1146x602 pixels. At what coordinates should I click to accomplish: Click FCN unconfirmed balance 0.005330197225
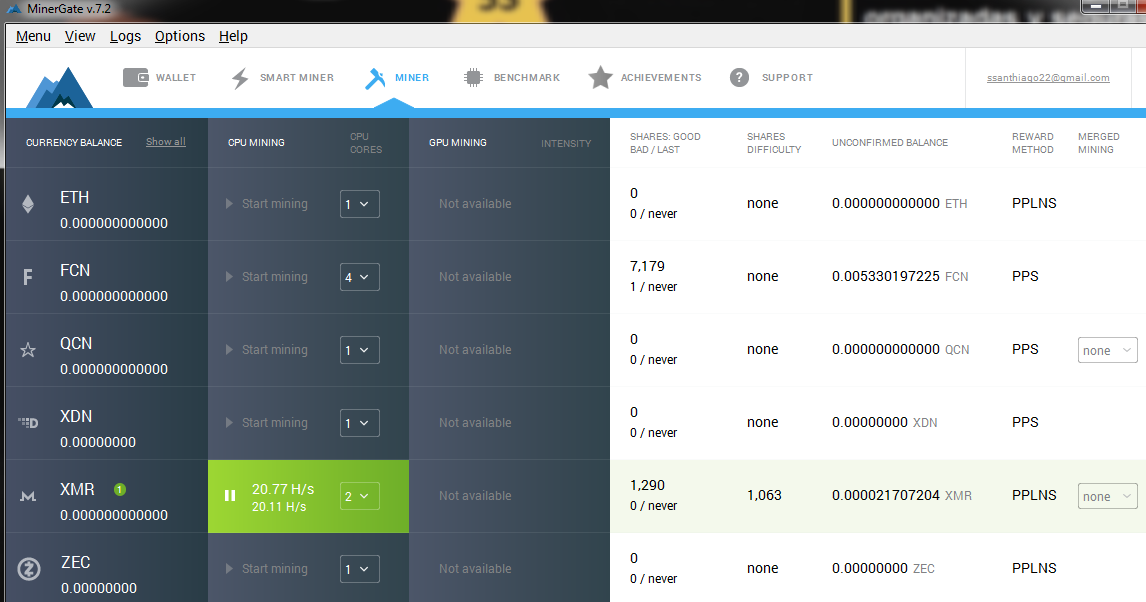point(886,276)
